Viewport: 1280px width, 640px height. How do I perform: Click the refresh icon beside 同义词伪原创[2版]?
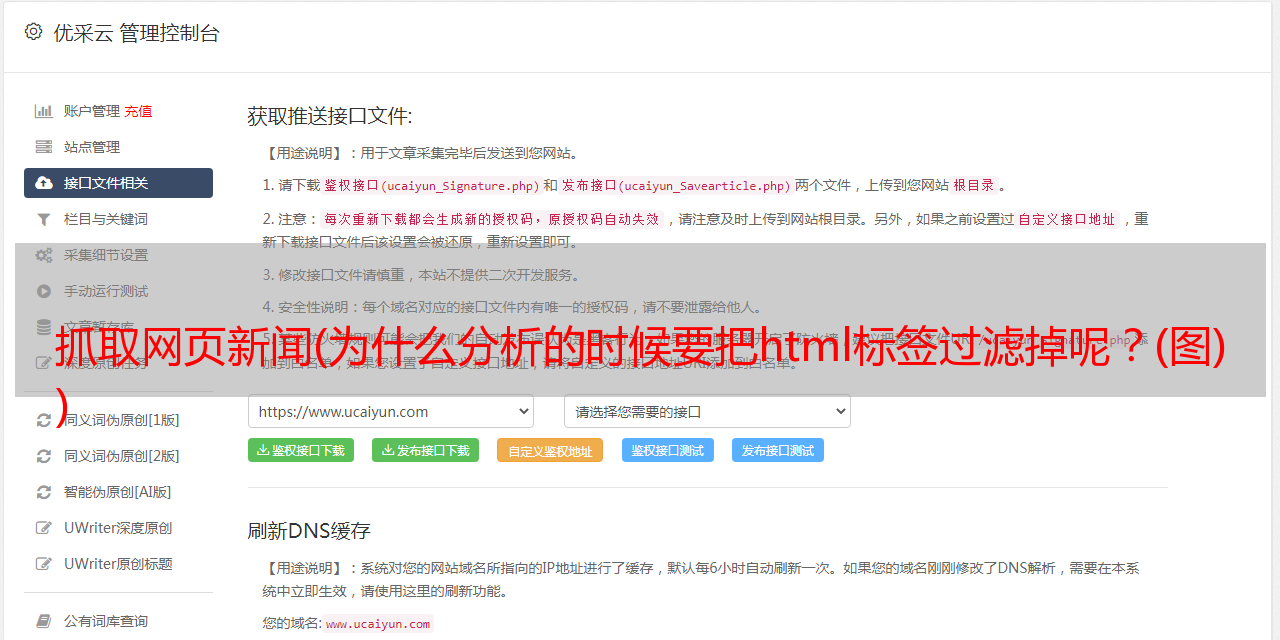(x=44, y=456)
